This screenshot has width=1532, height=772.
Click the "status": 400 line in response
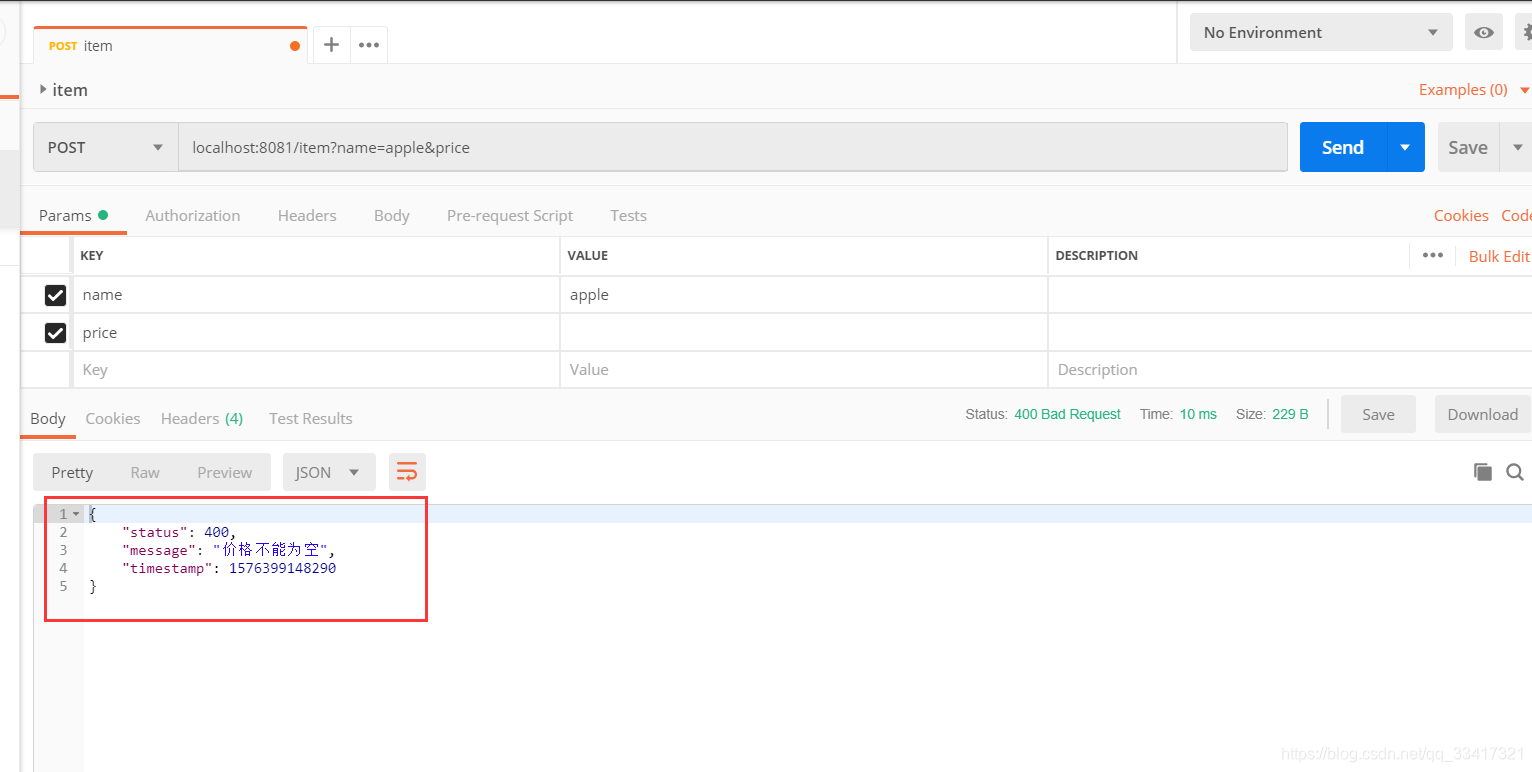point(179,532)
